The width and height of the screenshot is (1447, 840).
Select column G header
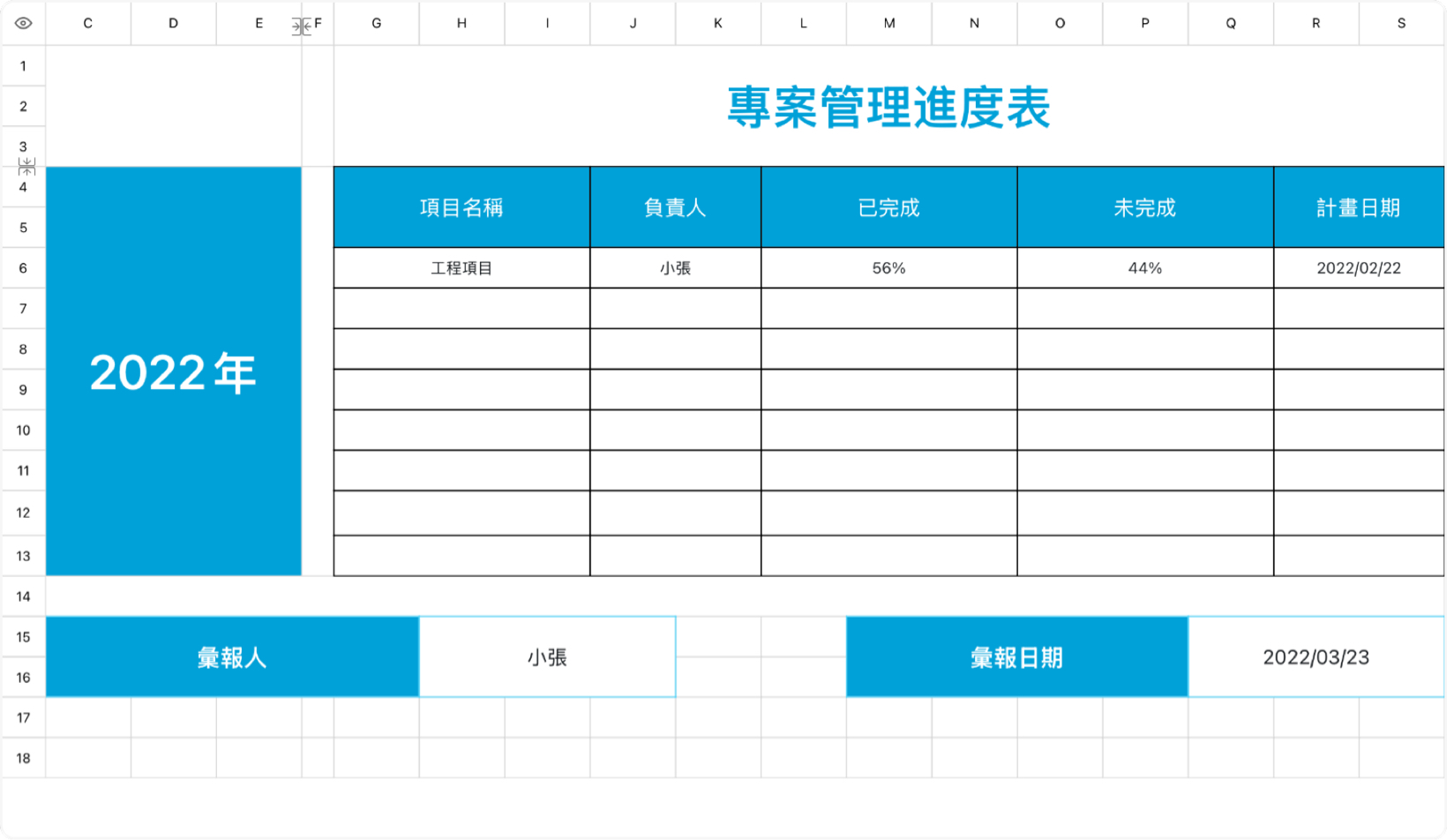(377, 23)
